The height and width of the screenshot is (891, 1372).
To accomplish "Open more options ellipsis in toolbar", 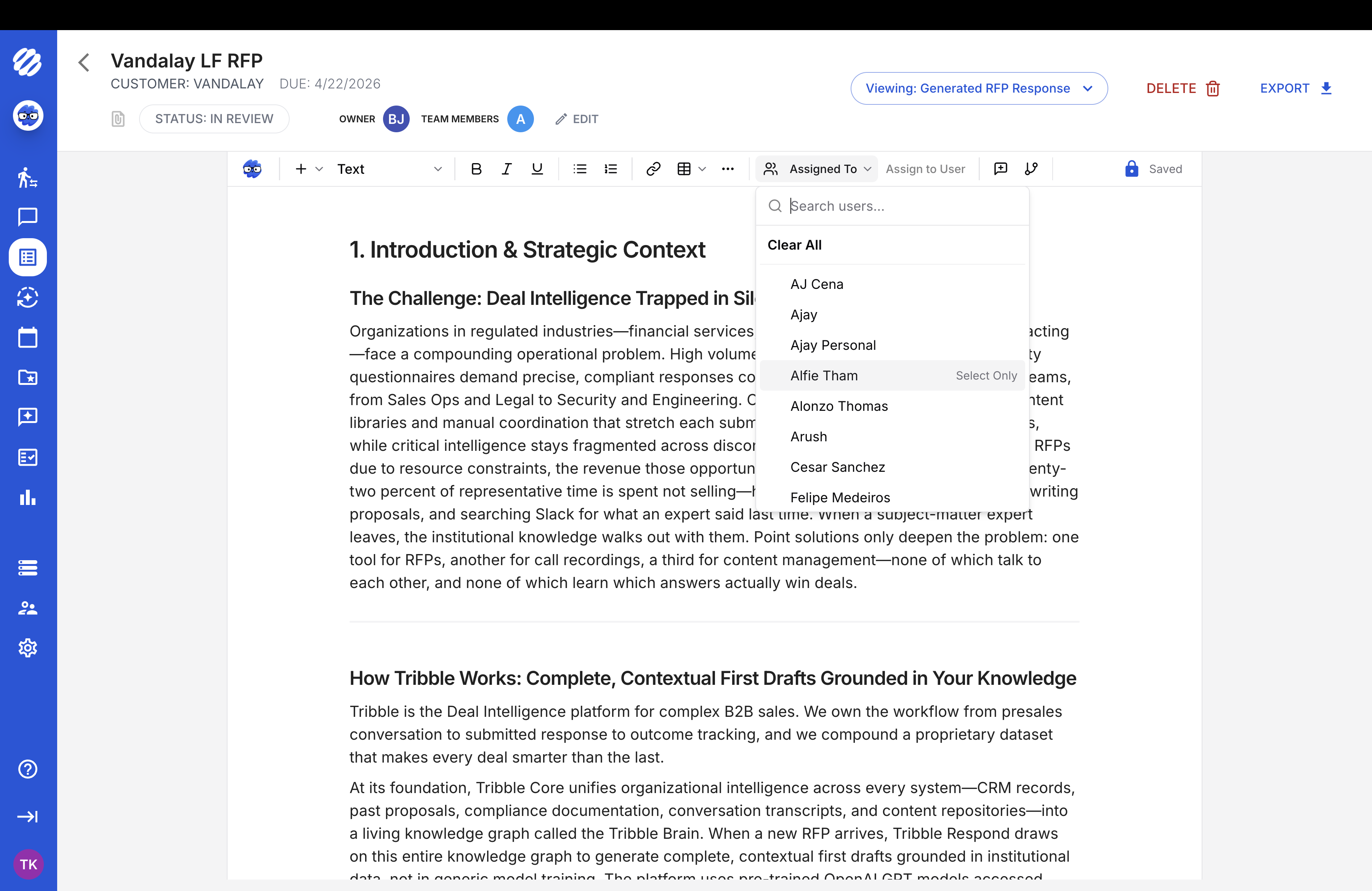I will [x=728, y=169].
